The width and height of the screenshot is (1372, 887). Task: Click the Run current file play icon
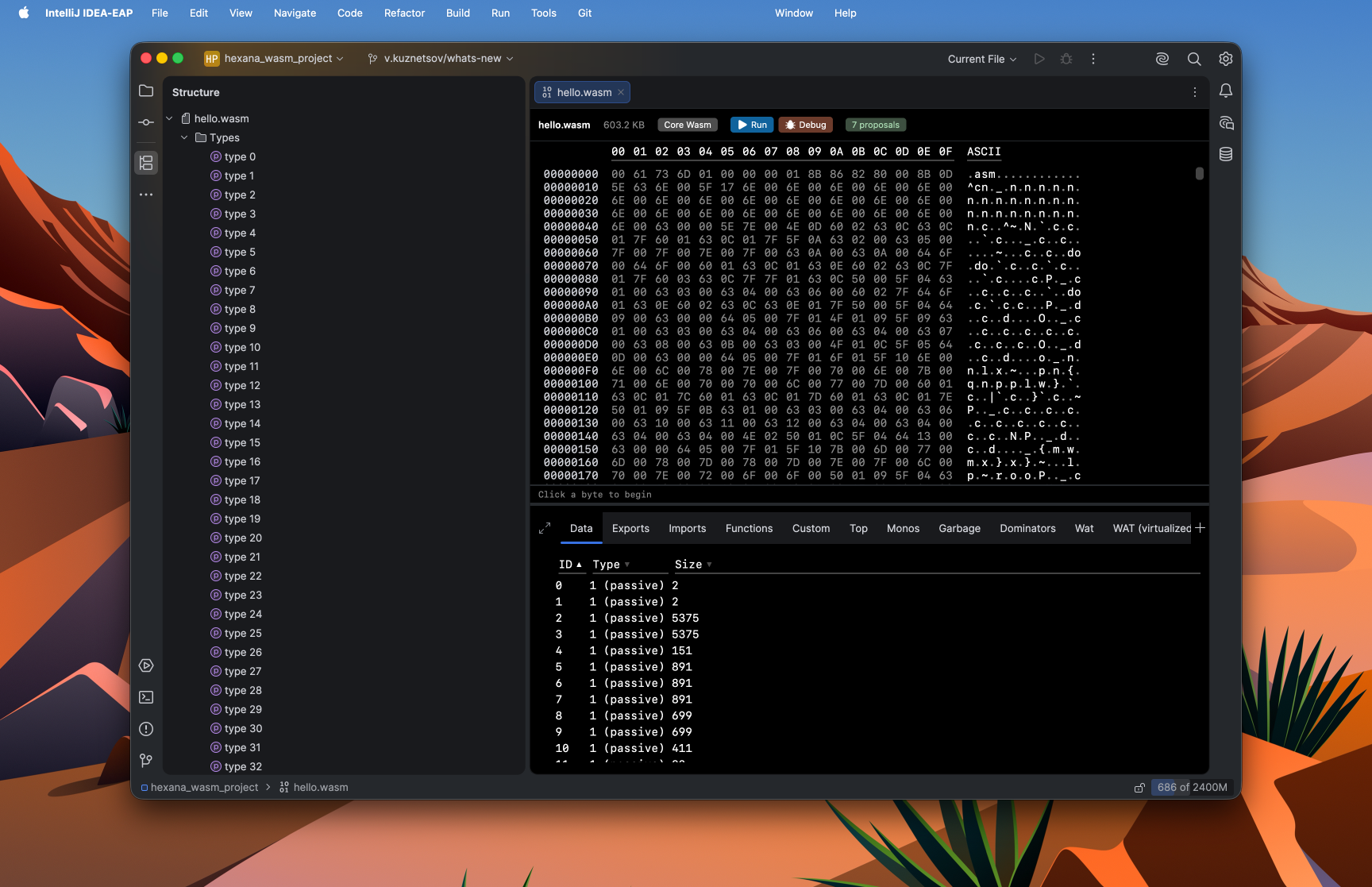1039,59
